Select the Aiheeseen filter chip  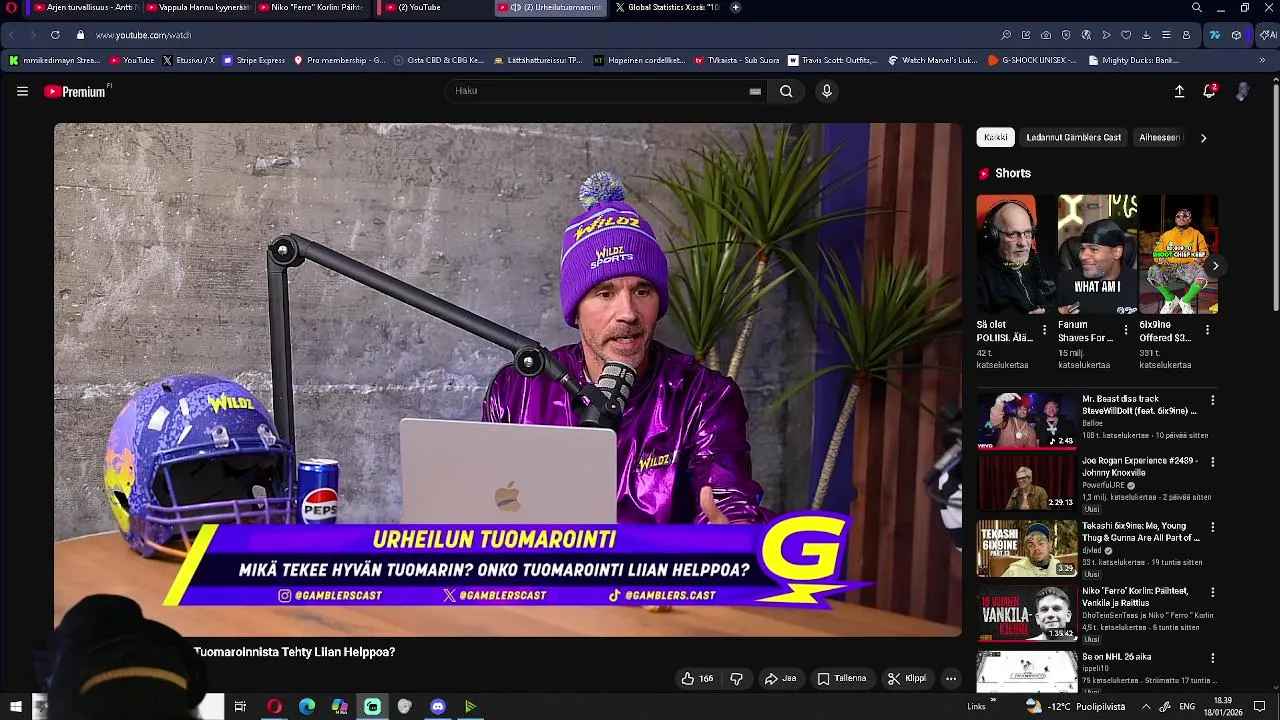pyautogui.click(x=1159, y=138)
